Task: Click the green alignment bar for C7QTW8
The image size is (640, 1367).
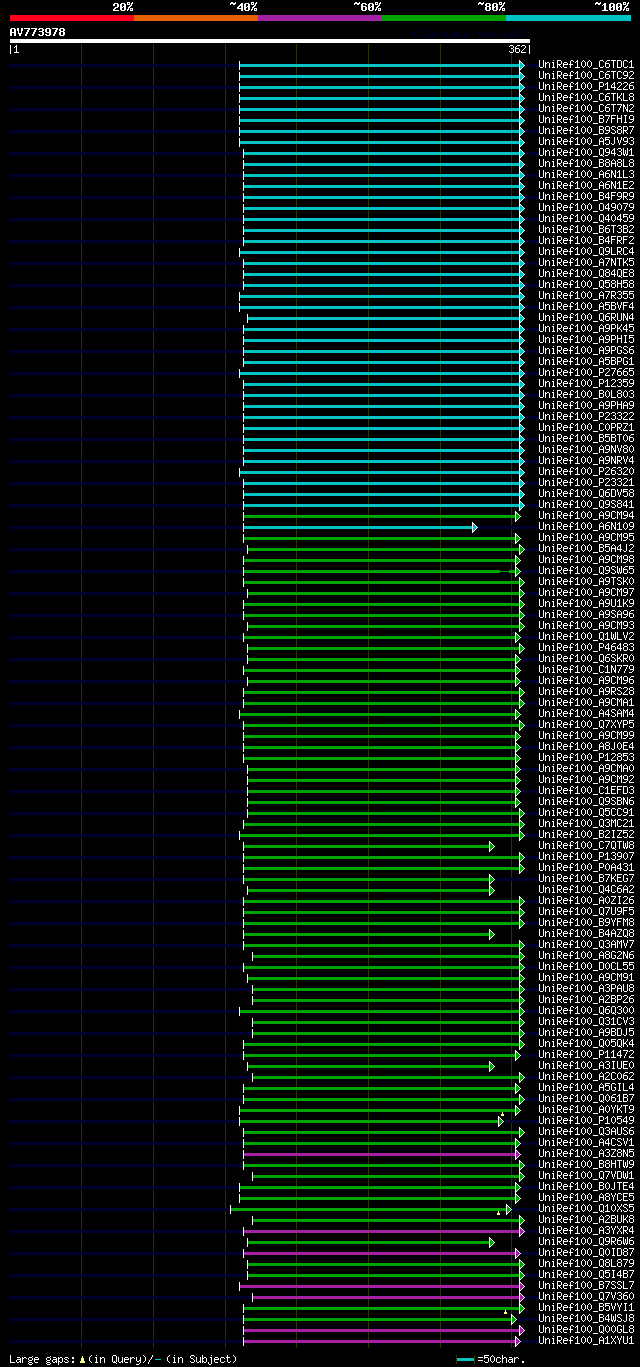Action: coord(368,846)
